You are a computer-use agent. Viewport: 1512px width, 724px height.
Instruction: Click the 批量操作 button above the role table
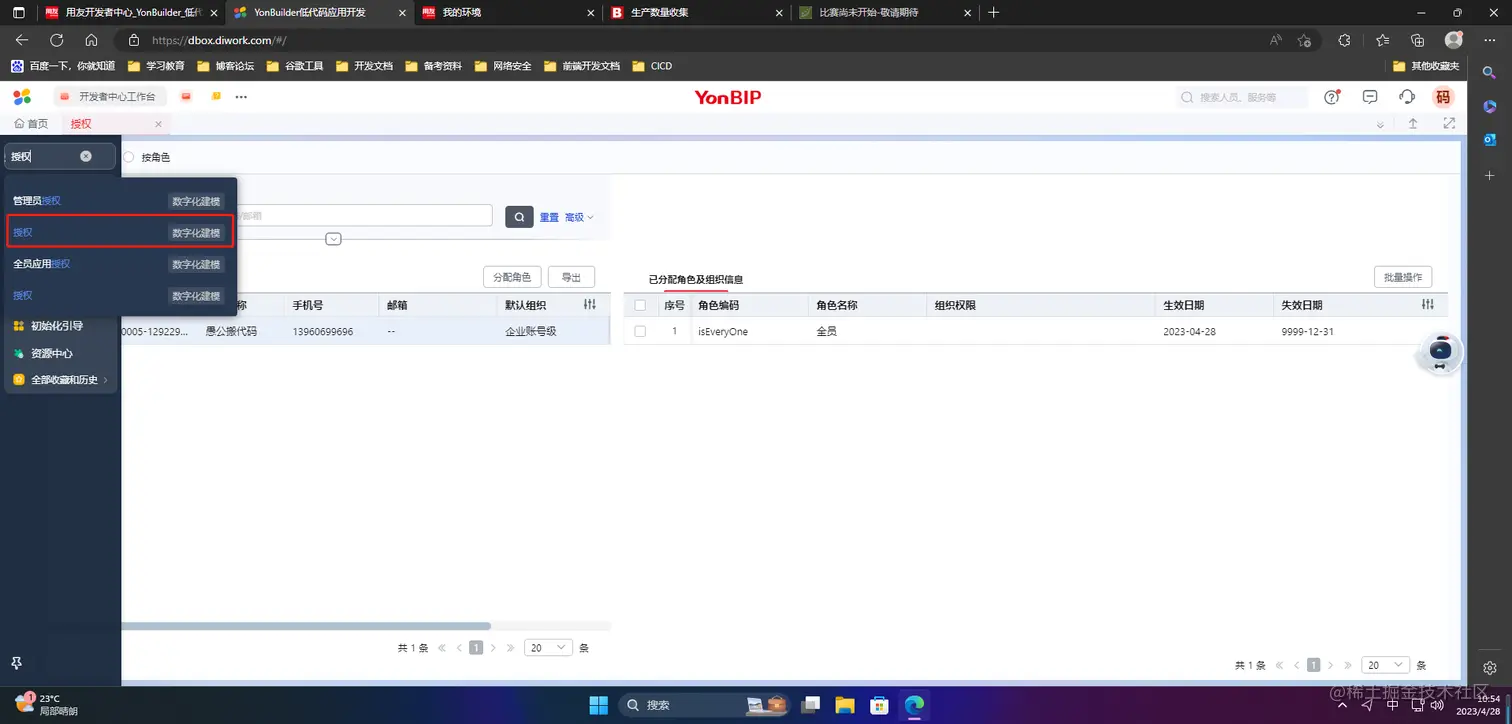[x=1402, y=276]
